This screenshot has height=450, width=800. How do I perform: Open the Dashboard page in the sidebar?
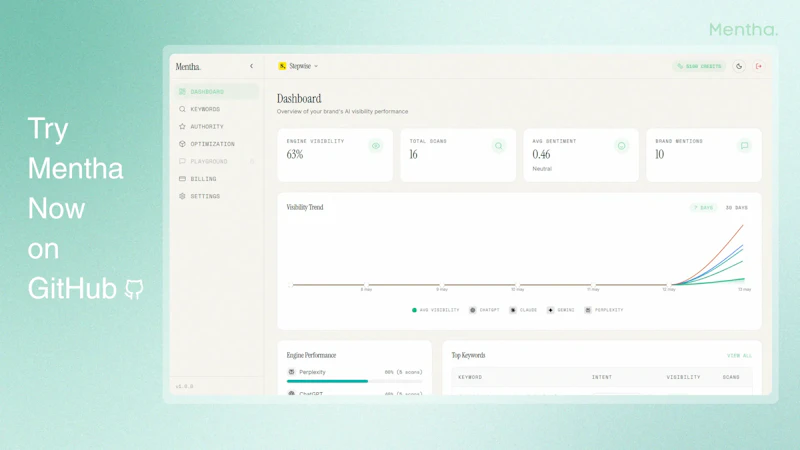[x=217, y=92]
